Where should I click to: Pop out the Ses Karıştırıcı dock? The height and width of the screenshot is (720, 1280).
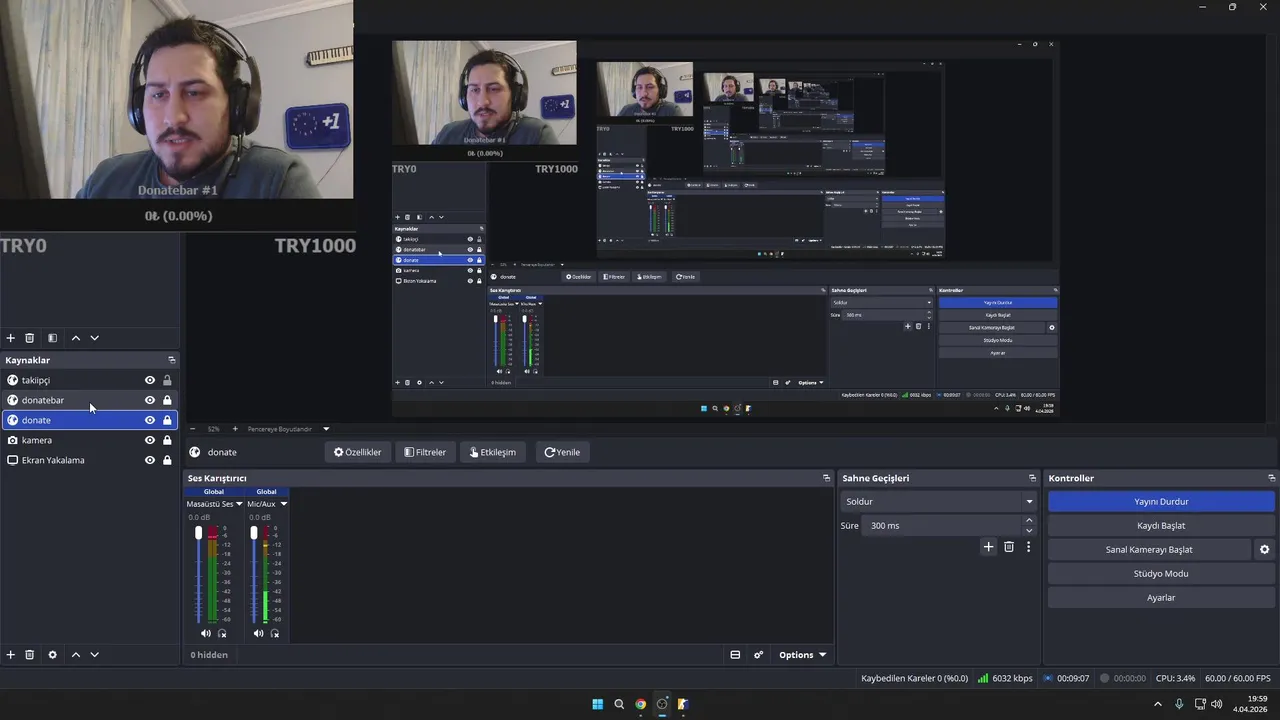click(826, 478)
